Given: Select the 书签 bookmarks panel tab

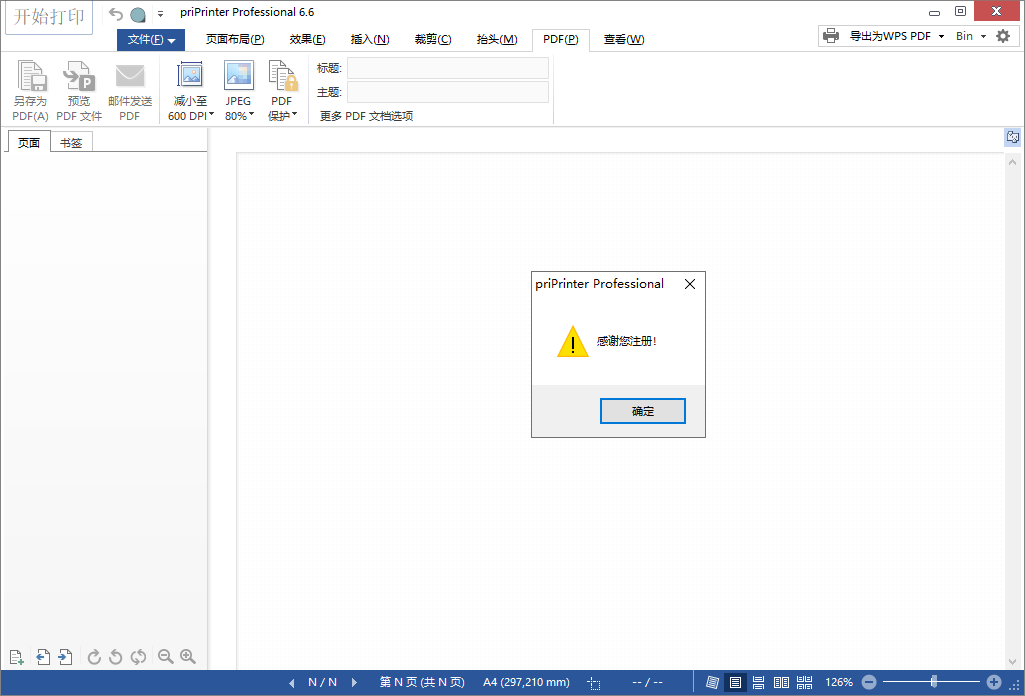Looking at the screenshot, I should tap(71, 142).
